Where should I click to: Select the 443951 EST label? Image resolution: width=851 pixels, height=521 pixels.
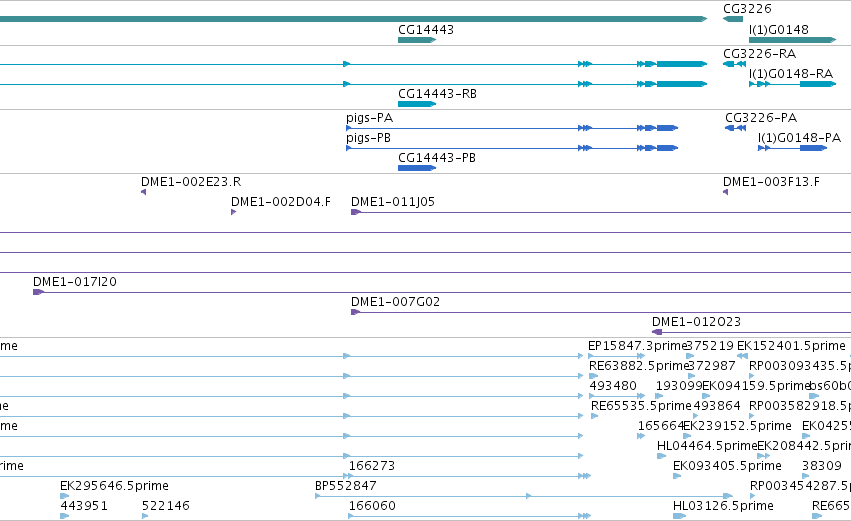tap(84, 506)
